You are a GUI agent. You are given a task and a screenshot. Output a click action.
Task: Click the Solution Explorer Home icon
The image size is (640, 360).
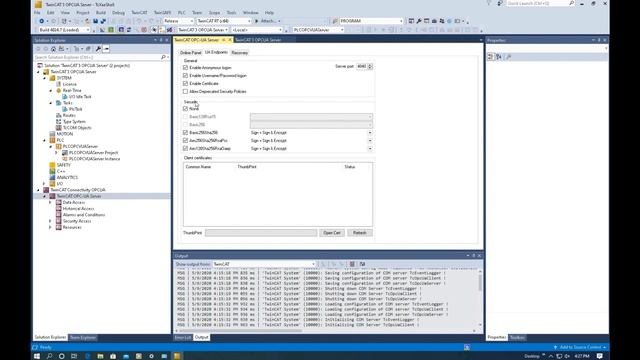[53, 49]
